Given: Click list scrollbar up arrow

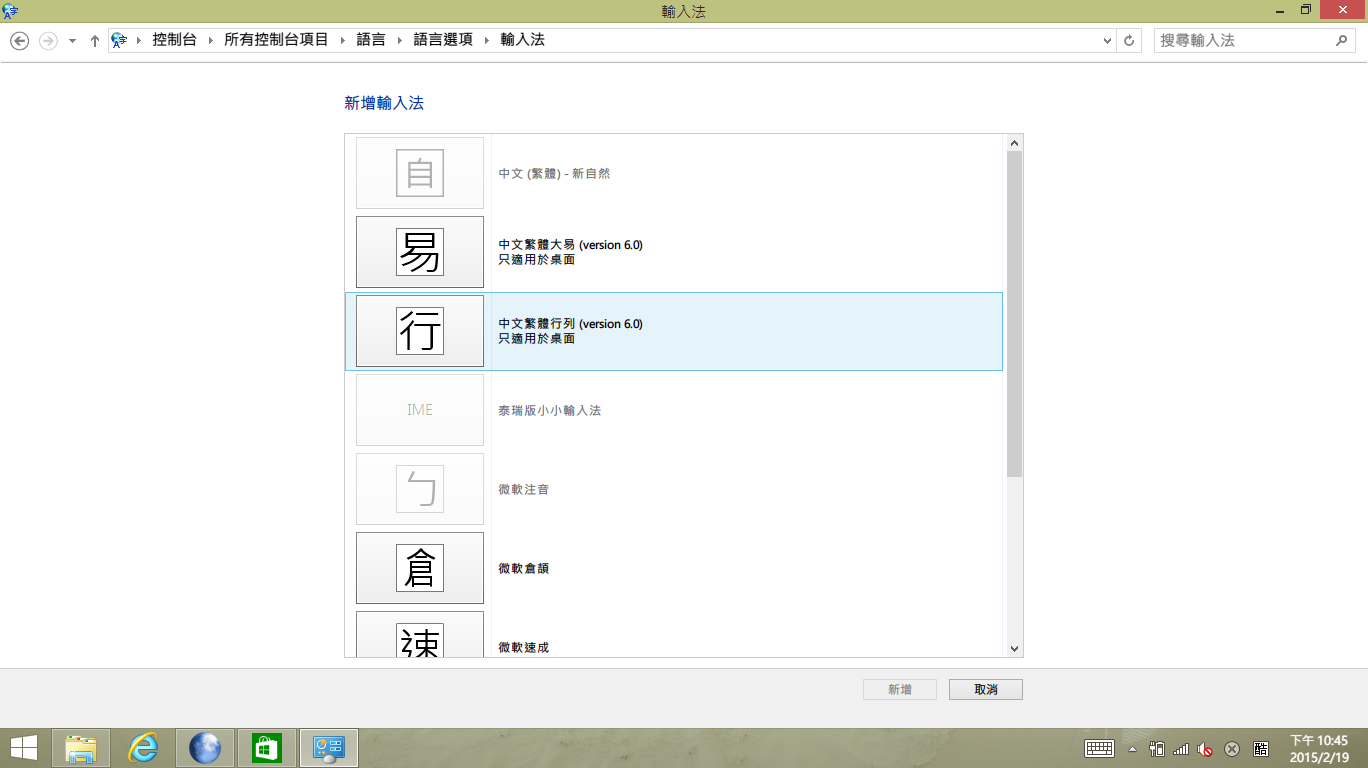Looking at the screenshot, I should 1014,143.
